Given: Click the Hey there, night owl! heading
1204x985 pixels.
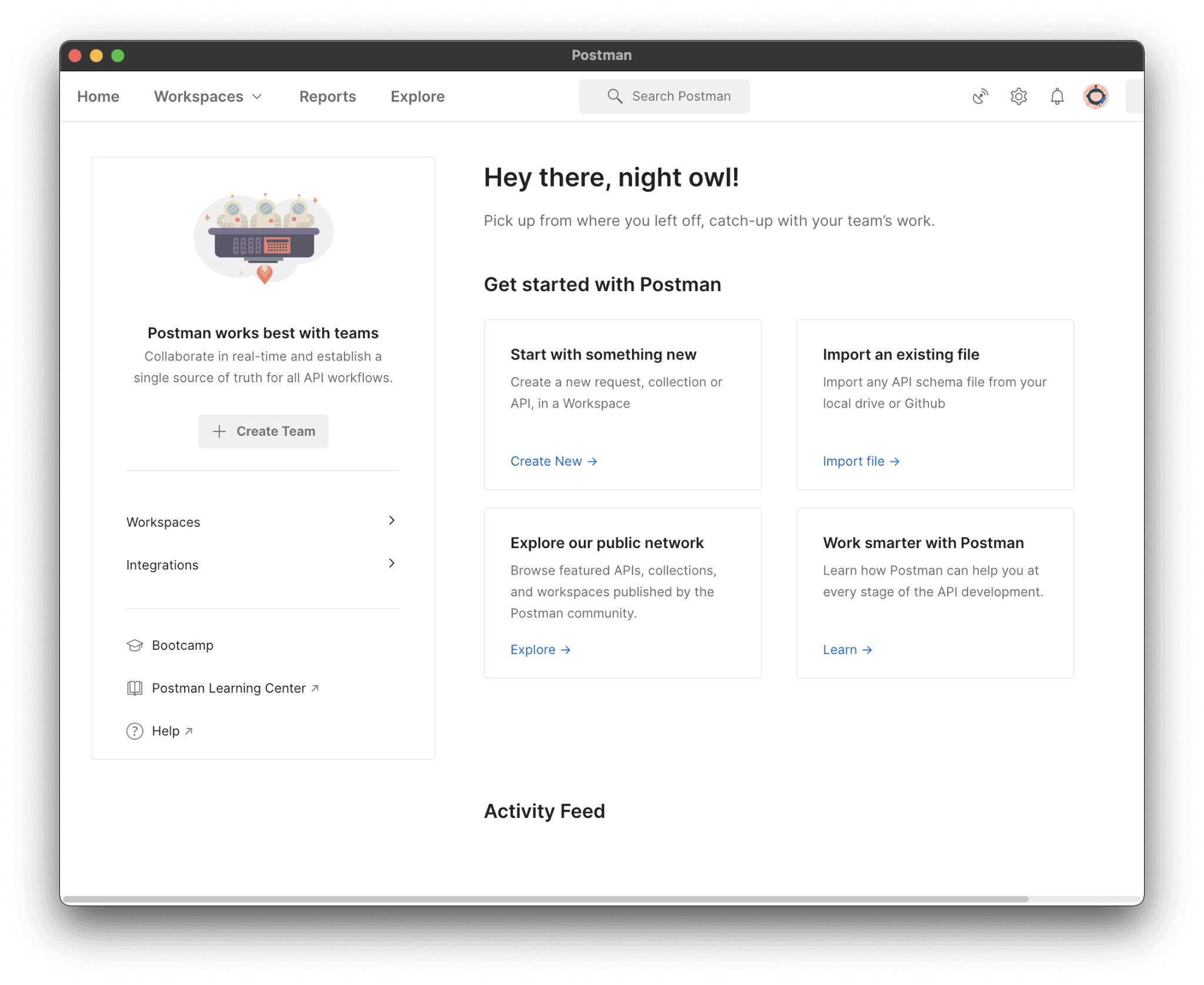Looking at the screenshot, I should pyautogui.click(x=611, y=178).
